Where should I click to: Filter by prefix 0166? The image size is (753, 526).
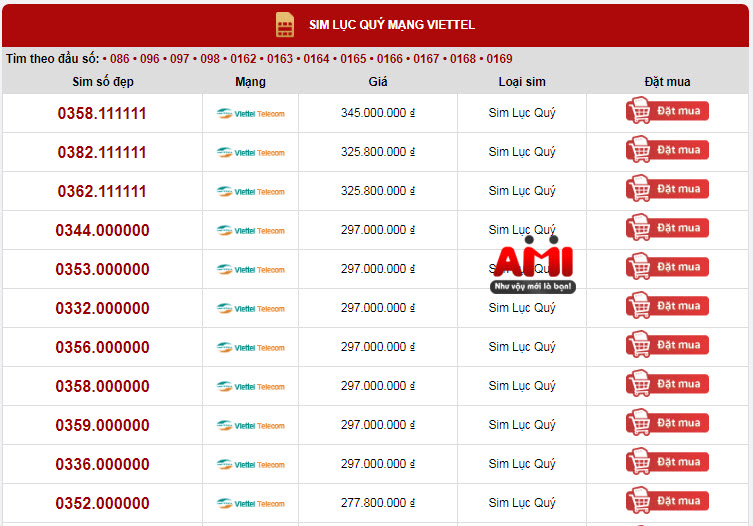click(390, 59)
